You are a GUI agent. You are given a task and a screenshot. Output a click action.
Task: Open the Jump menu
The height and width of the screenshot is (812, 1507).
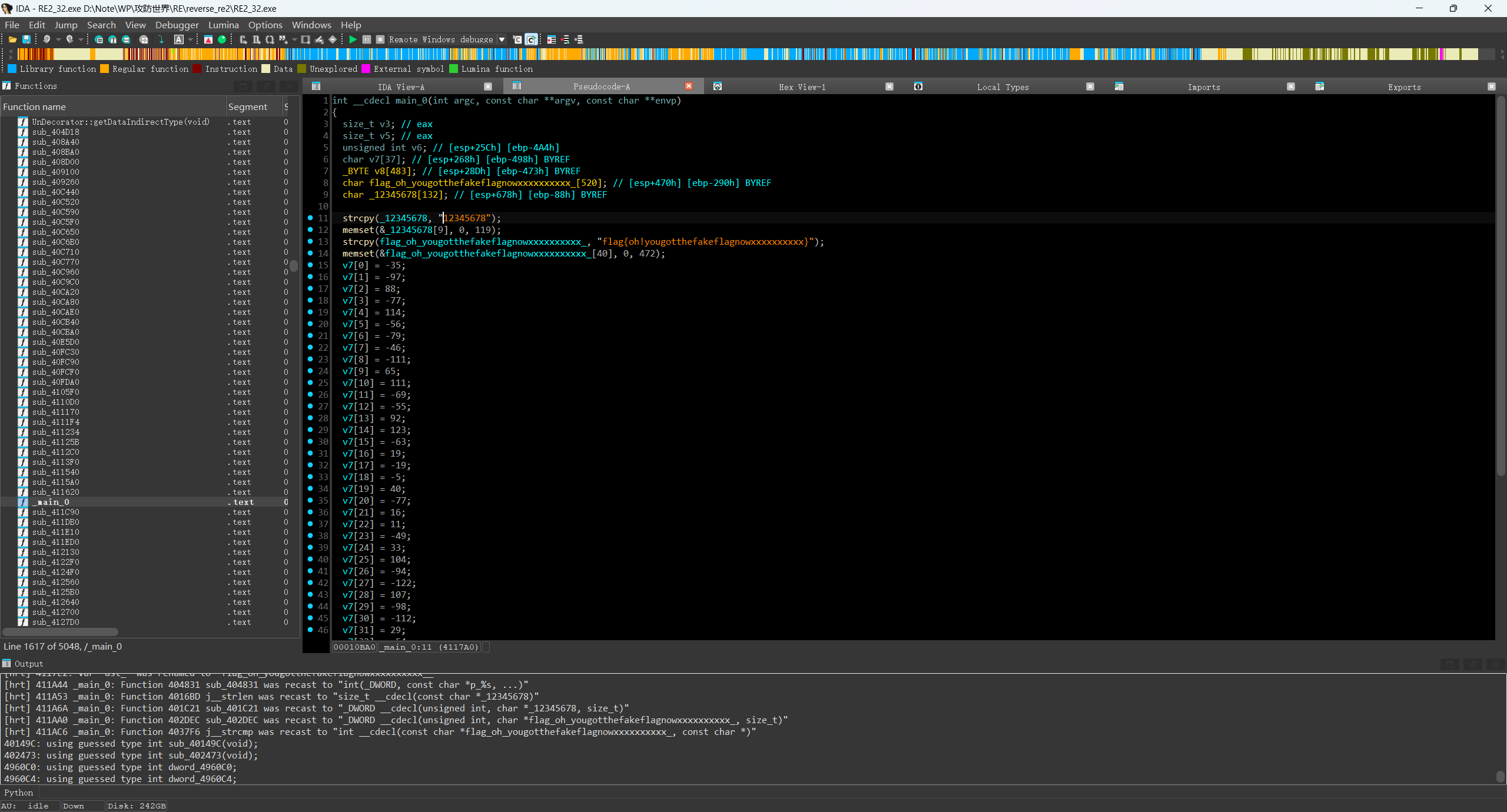click(x=66, y=25)
